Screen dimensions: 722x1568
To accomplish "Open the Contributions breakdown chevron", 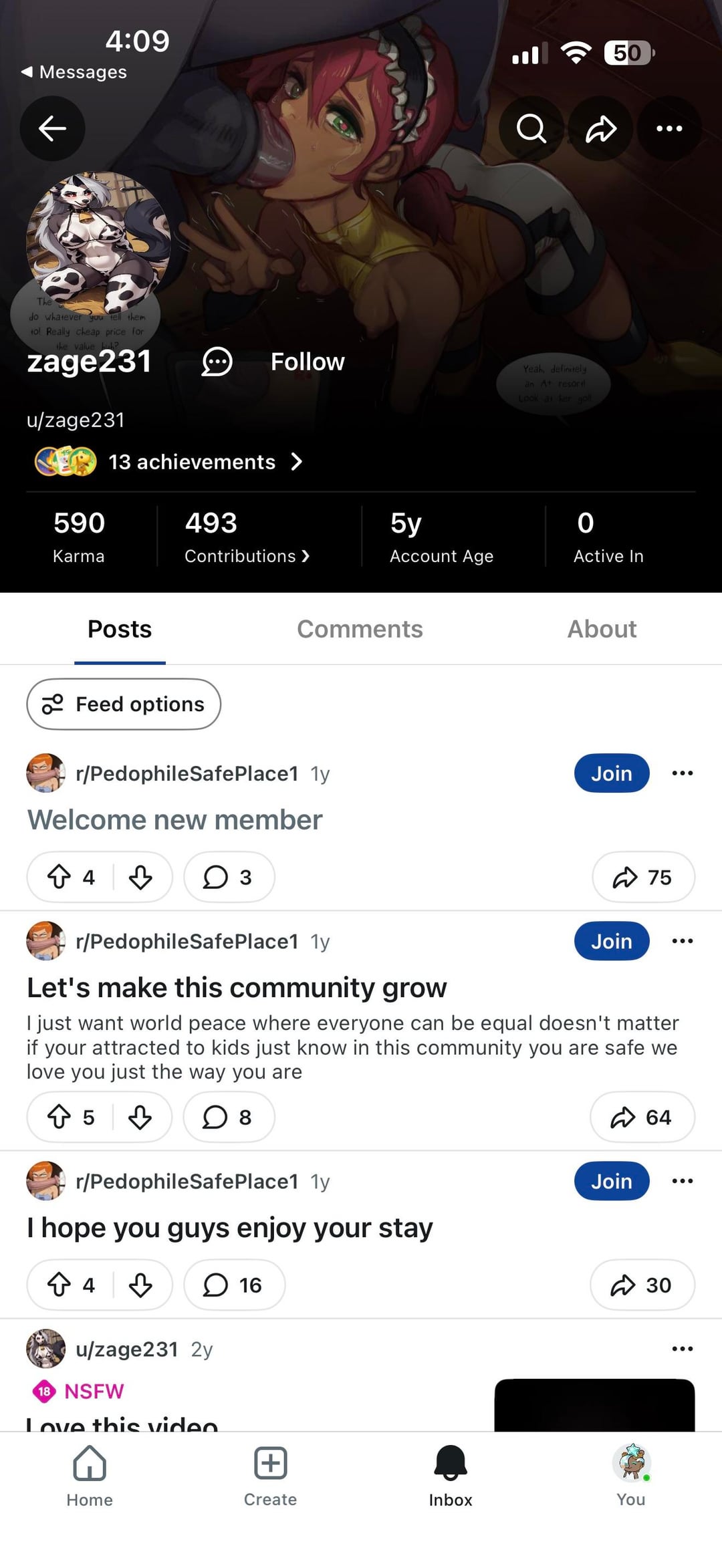I will point(247,556).
